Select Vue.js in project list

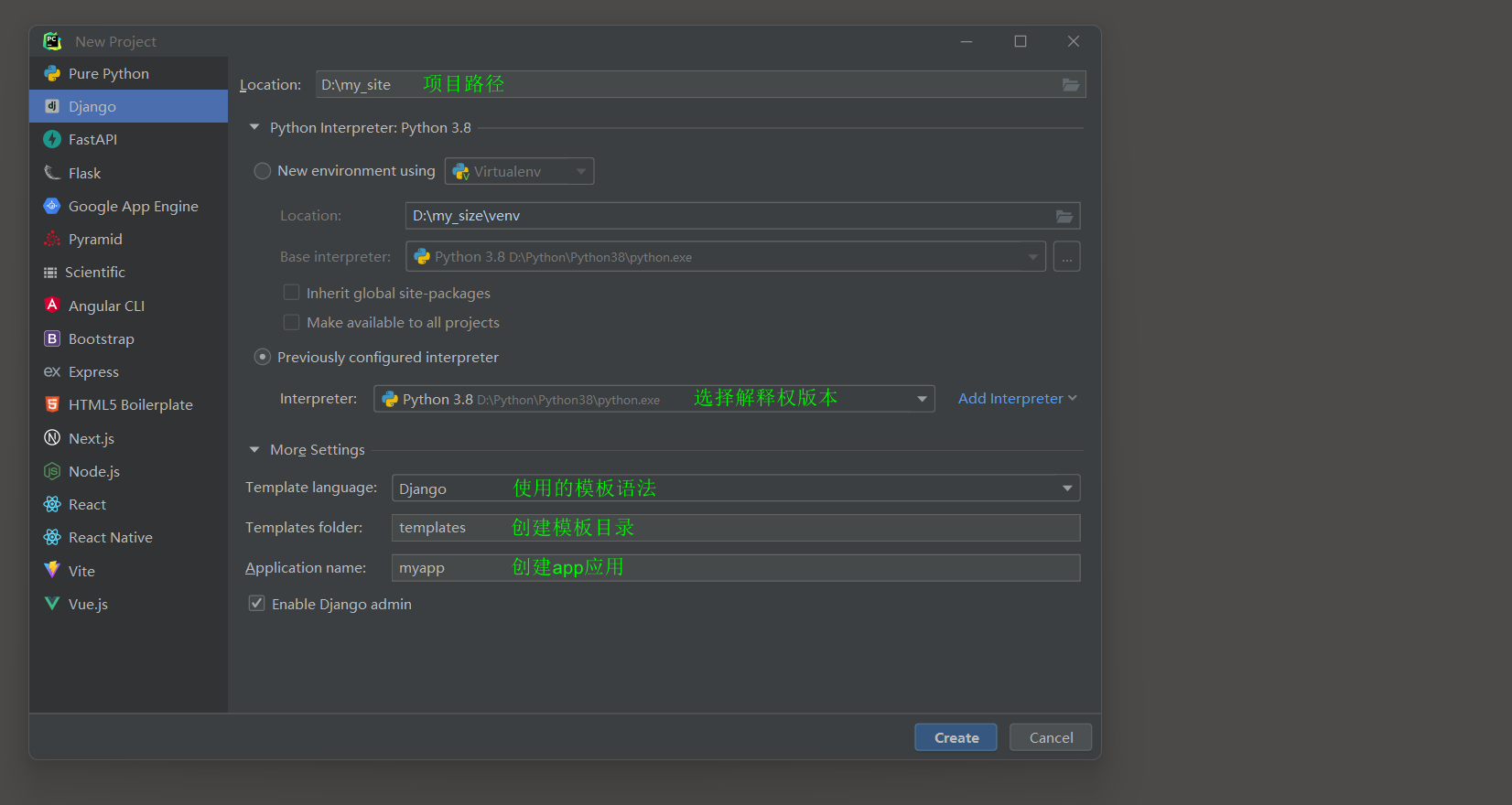(129, 604)
